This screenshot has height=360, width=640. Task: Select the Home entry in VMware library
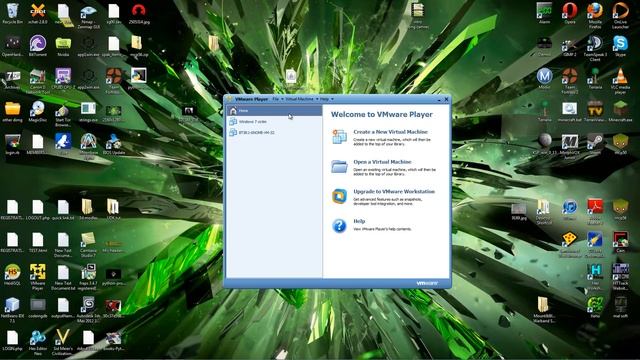click(x=274, y=111)
